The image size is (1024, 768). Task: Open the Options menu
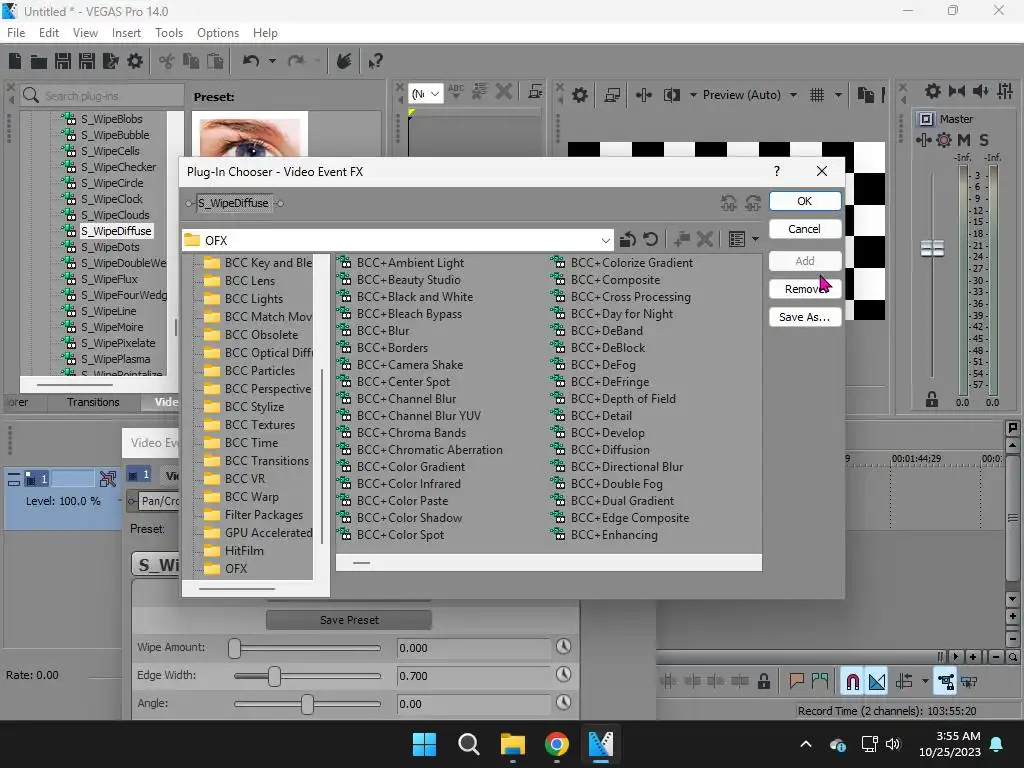point(217,33)
